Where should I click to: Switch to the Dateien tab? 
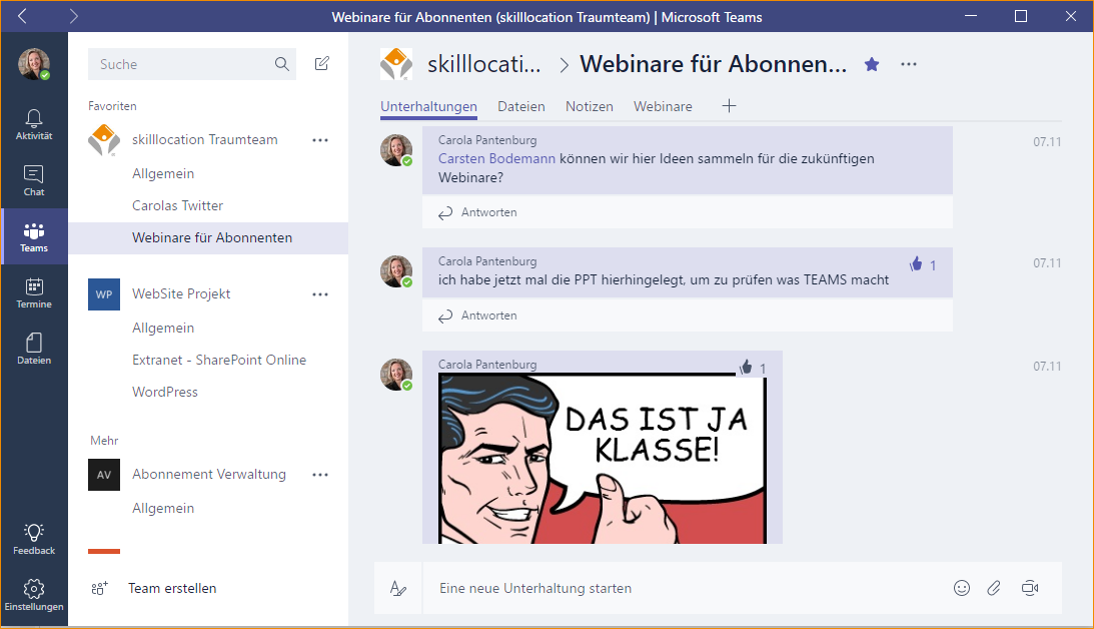[x=521, y=107]
